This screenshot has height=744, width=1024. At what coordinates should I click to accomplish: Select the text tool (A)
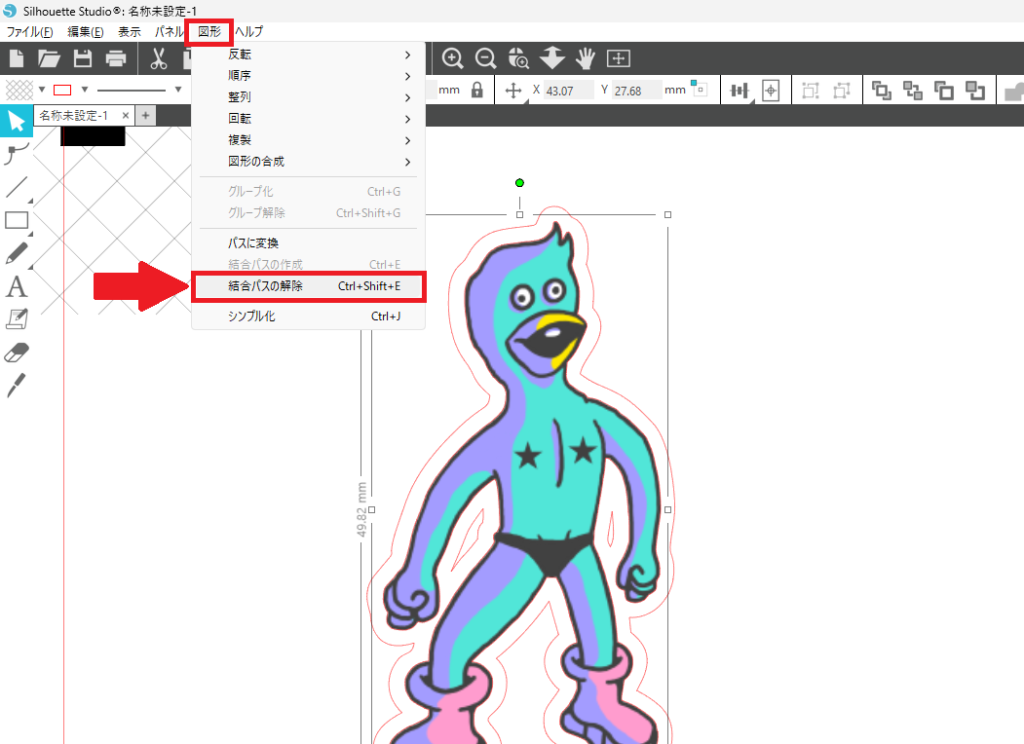point(16,286)
